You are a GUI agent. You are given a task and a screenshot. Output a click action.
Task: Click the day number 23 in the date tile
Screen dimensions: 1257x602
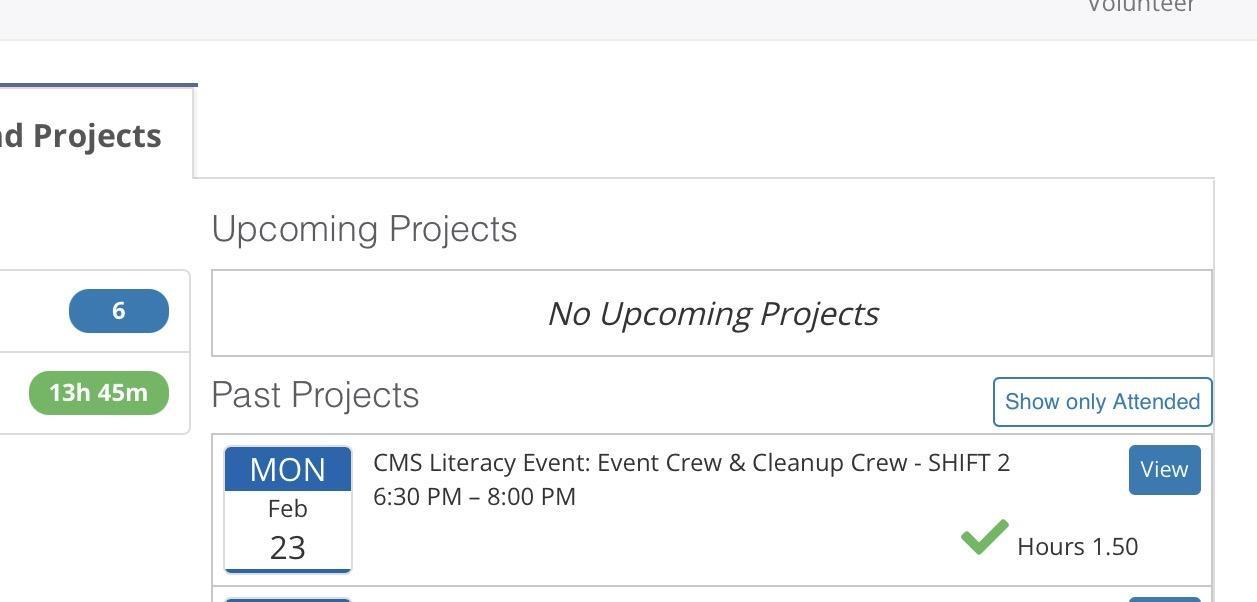coord(288,548)
